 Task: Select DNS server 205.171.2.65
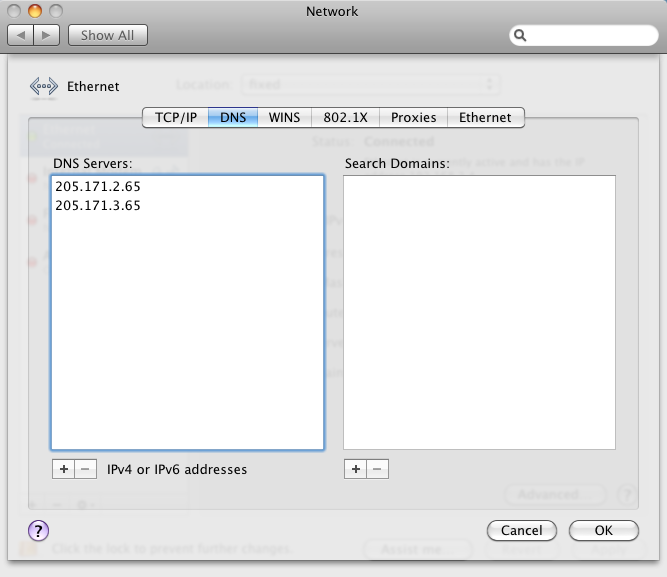pos(98,186)
